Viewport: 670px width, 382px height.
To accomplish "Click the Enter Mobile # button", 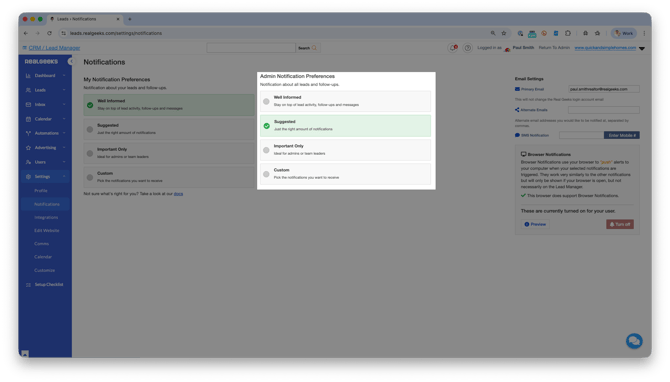I will click(622, 135).
